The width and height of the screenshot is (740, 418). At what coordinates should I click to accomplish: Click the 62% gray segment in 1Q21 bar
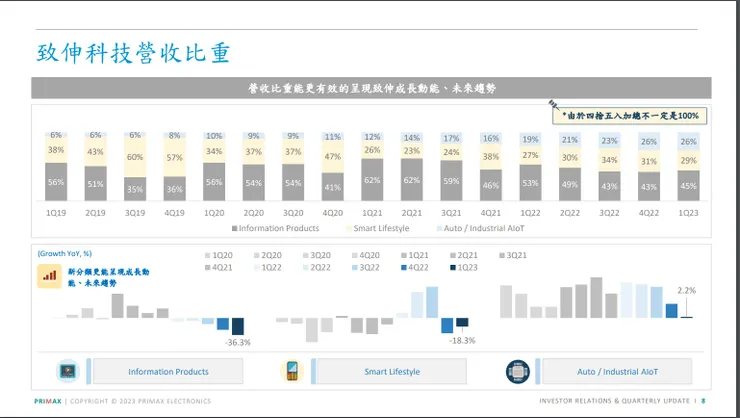372,180
